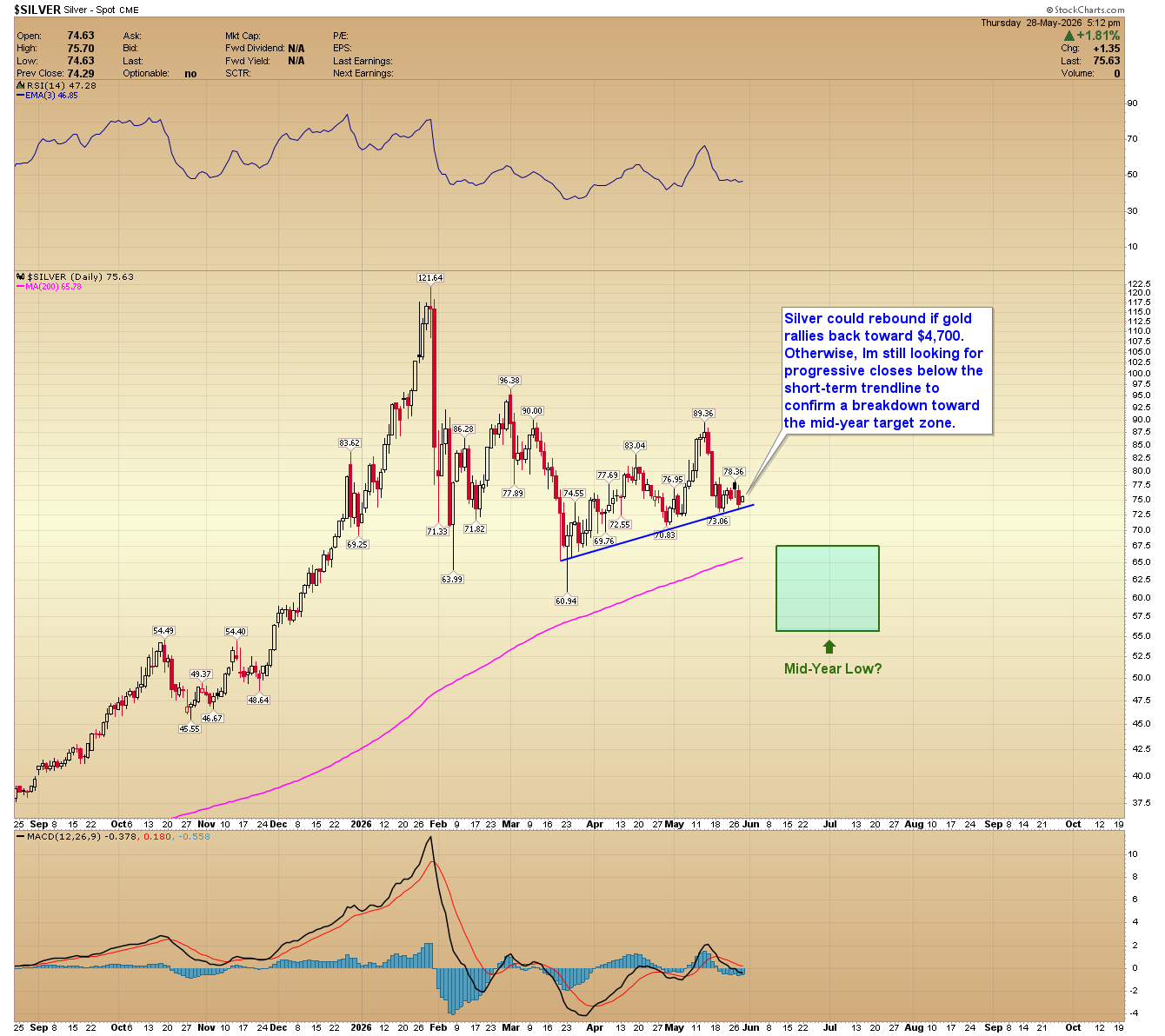
Task: Click the '$SILVER (Daily) 75.63' legend
Action: (81, 277)
